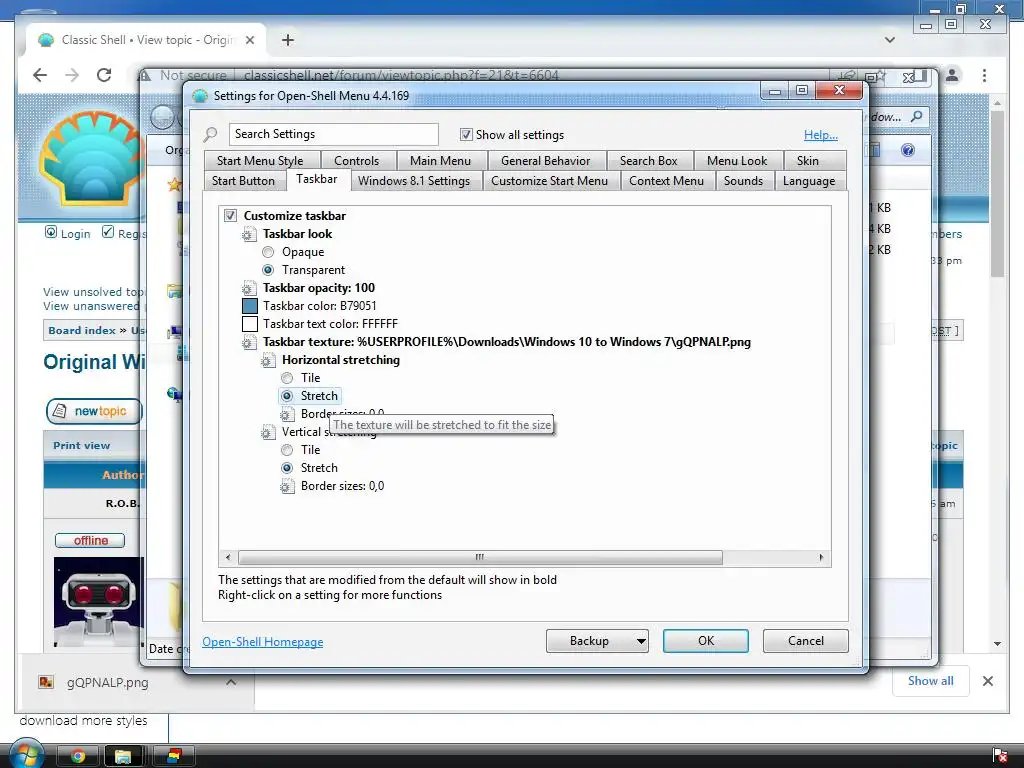1024x768 pixels.
Task: Click right arrow of settings horizontal scrollbar
Action: pos(821,557)
